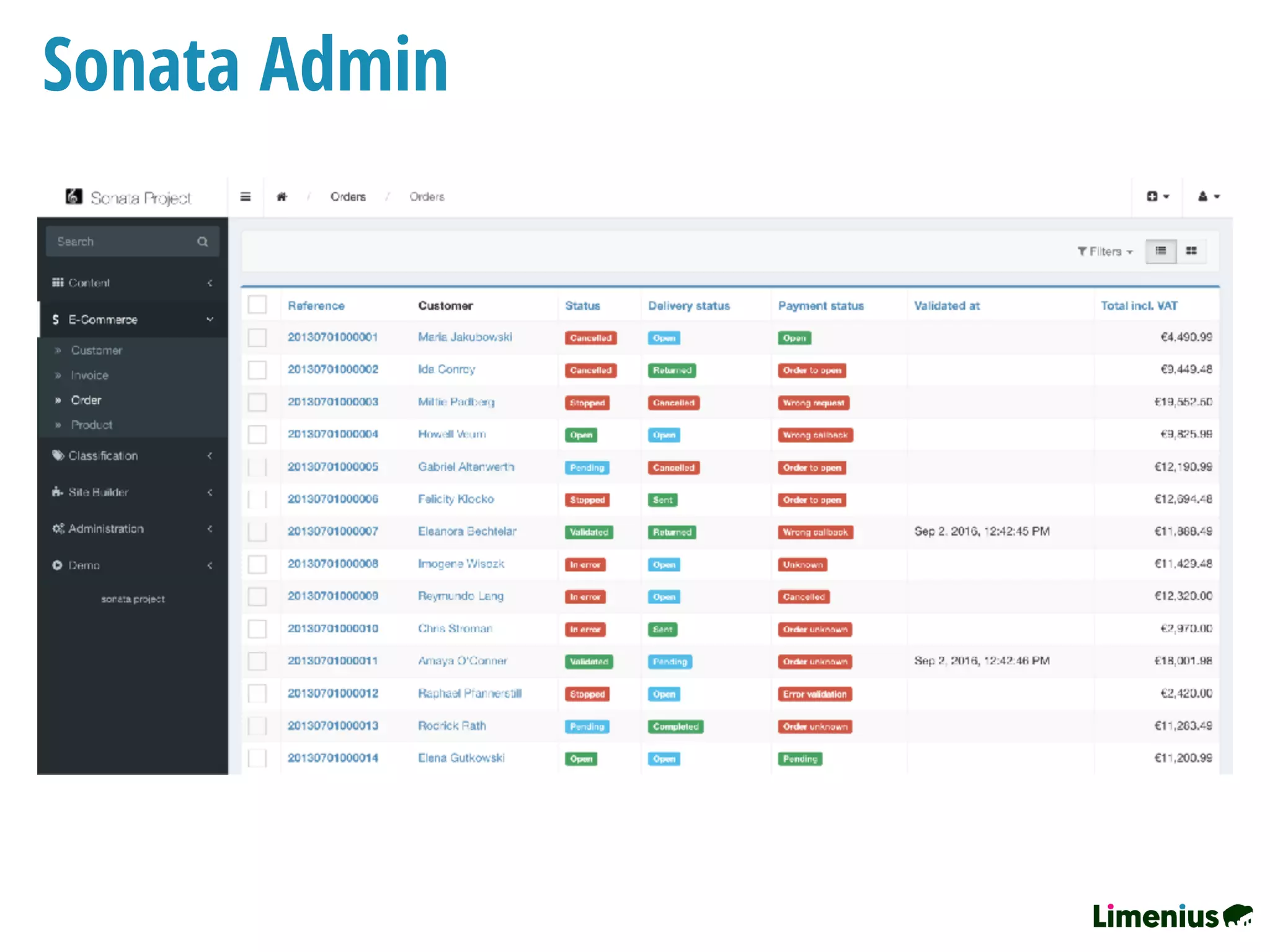Image resolution: width=1270 pixels, height=952 pixels.
Task: Check the box for order 20130701000002
Action: click(x=257, y=370)
